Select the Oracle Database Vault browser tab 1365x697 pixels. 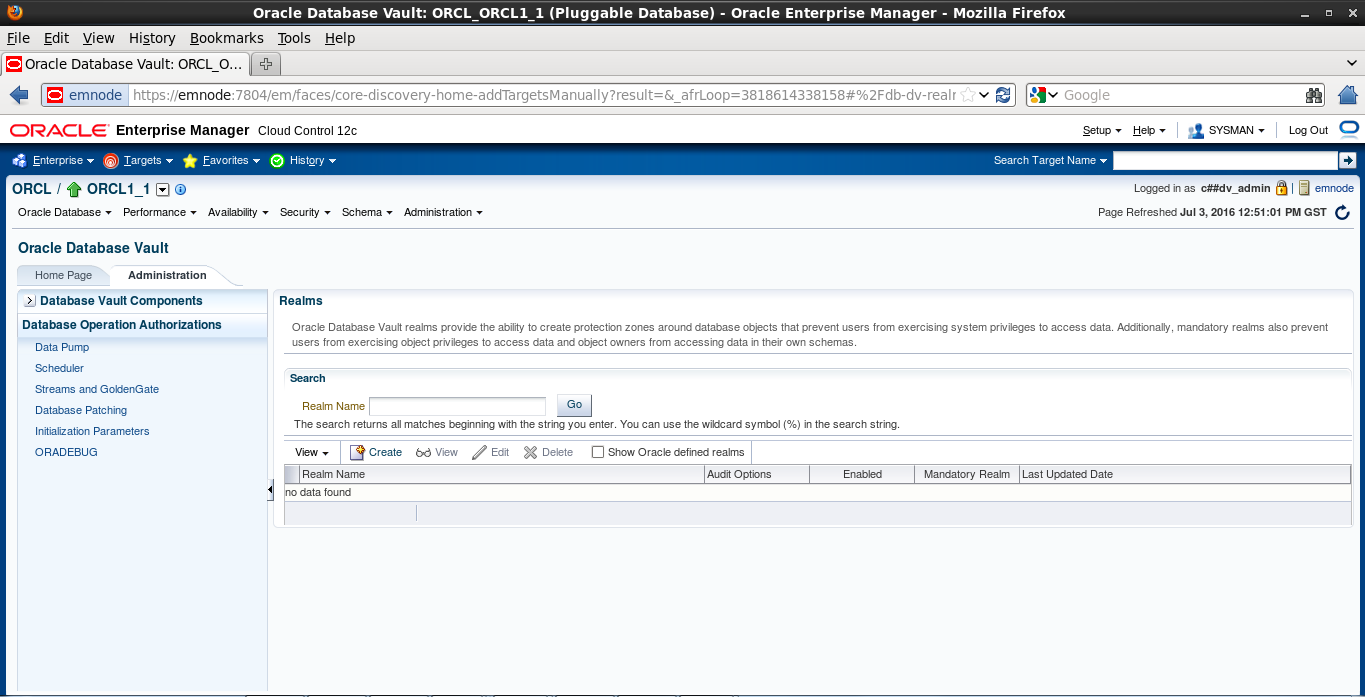pyautogui.click(x=124, y=64)
